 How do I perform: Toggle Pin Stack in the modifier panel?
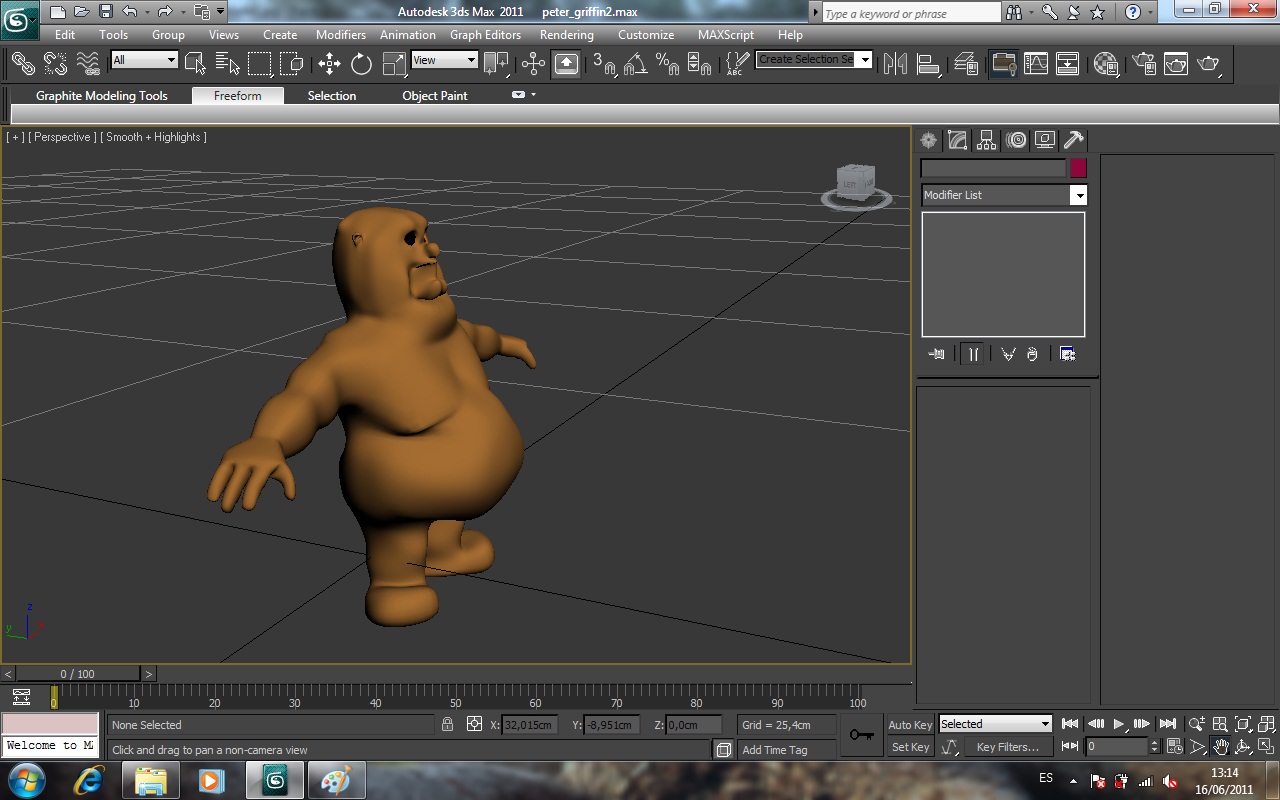pos(936,354)
